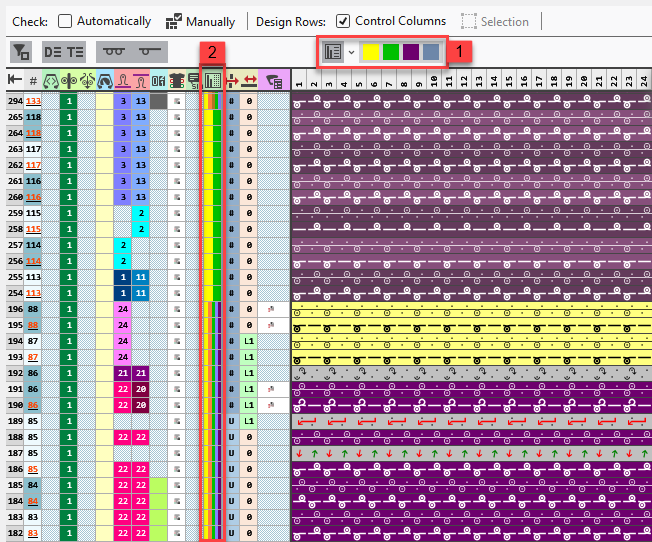The height and width of the screenshot is (542, 652).
Task: Check the Automatically checkbox
Action: tap(65, 21)
